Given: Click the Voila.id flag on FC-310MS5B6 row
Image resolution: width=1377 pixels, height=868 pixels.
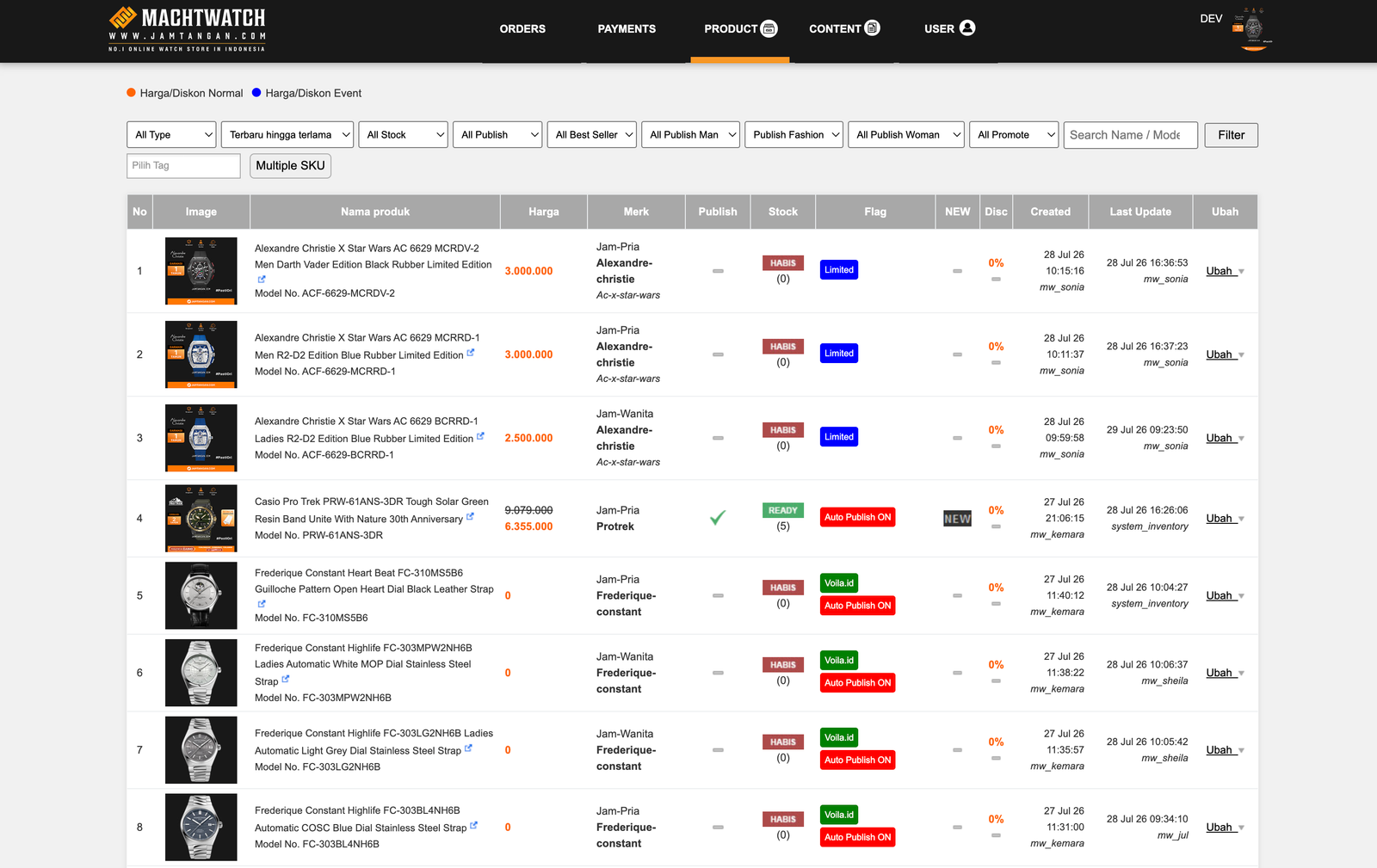Looking at the screenshot, I should point(839,583).
